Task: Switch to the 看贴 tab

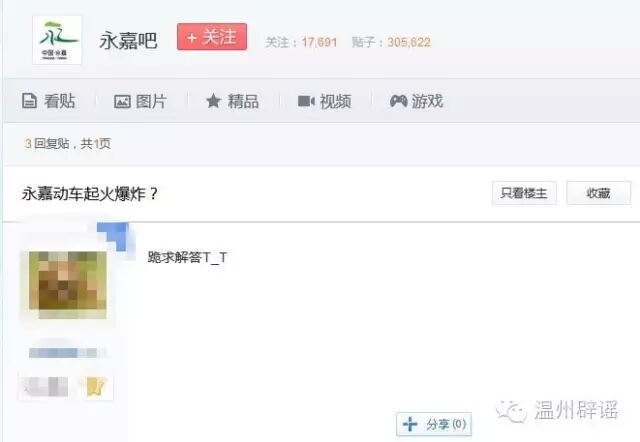Action: pyautogui.click(x=48, y=101)
